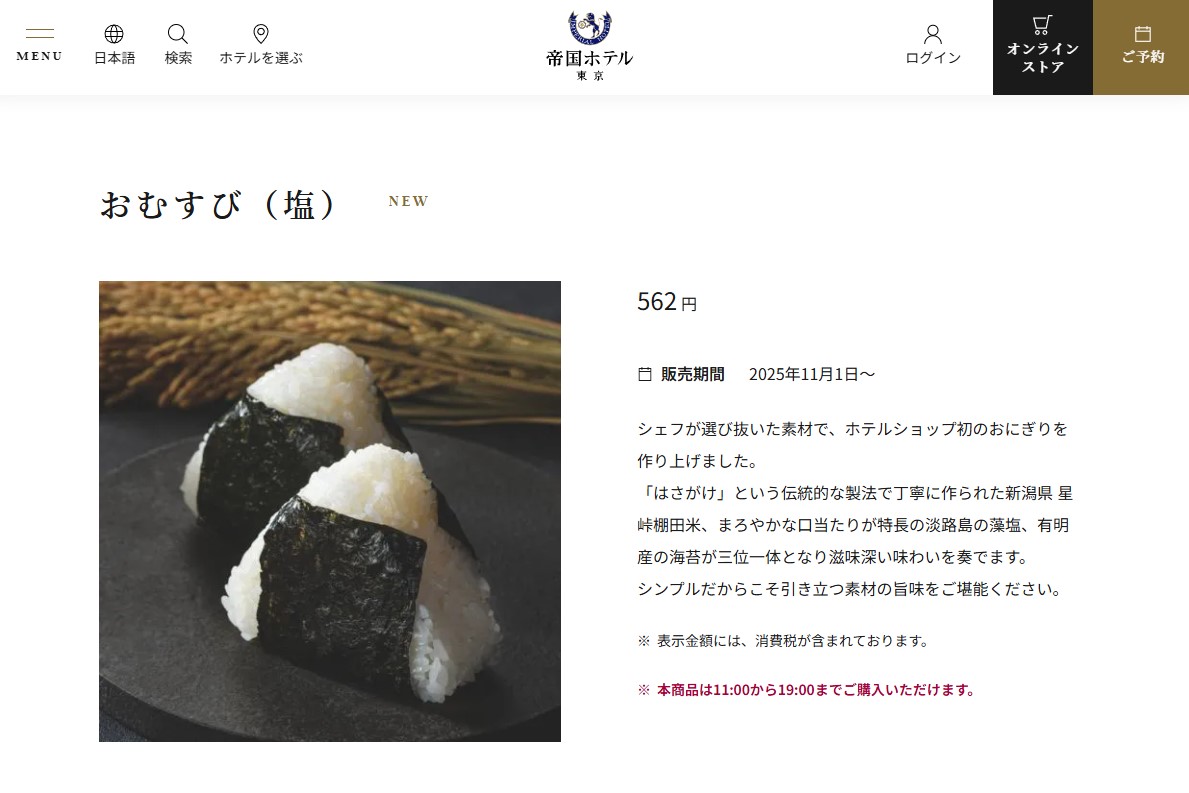Click the MENU text label
1189x793 pixels.
(x=39, y=56)
